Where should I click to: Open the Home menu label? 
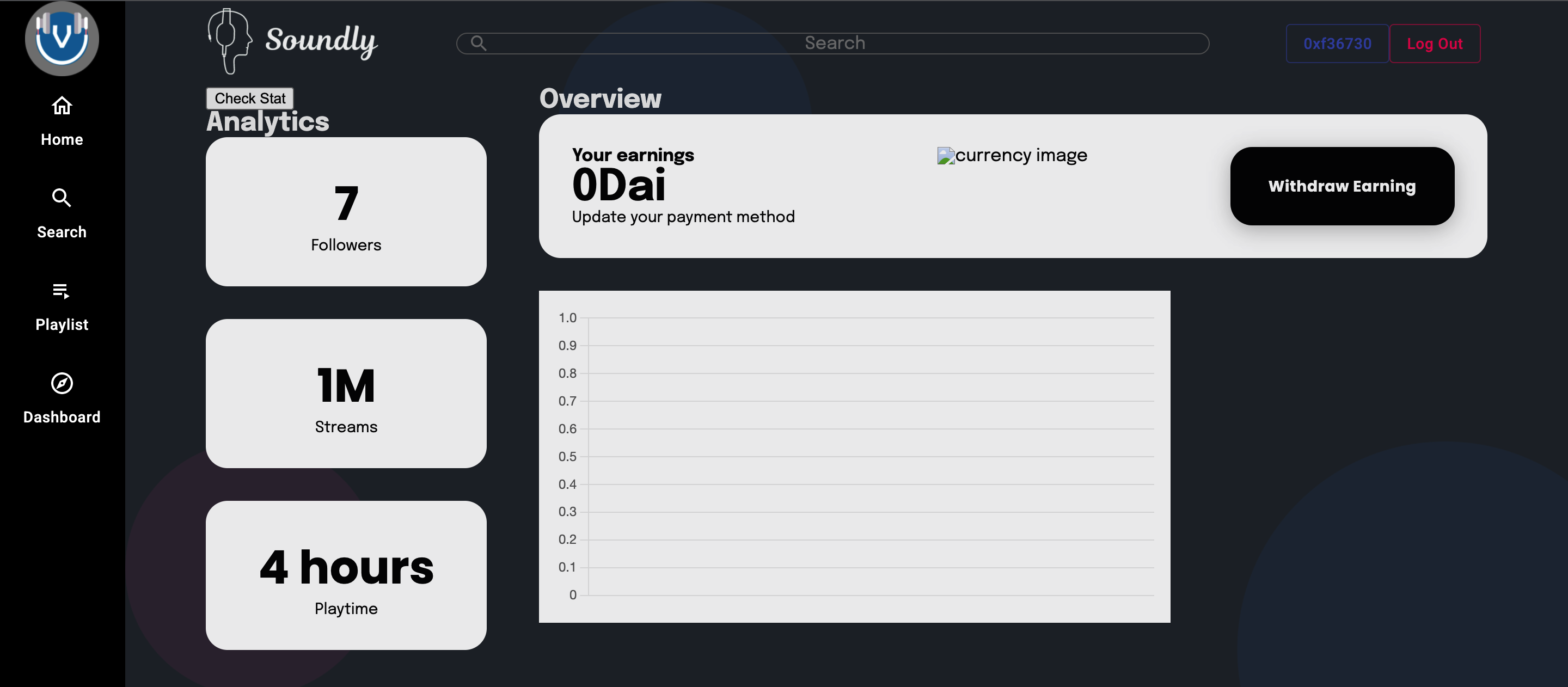[x=62, y=139]
